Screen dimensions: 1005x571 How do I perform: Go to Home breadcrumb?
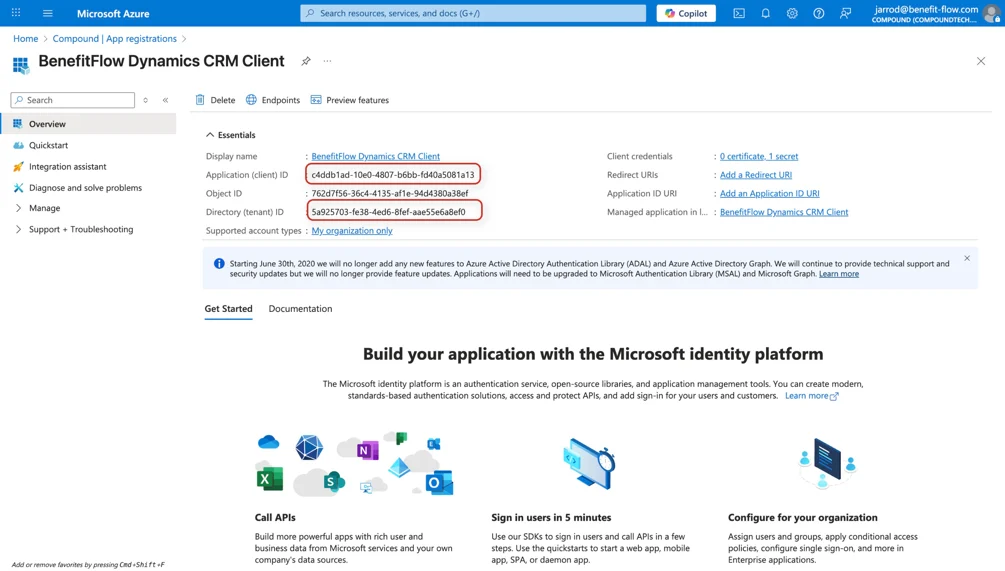pyautogui.click(x=26, y=38)
